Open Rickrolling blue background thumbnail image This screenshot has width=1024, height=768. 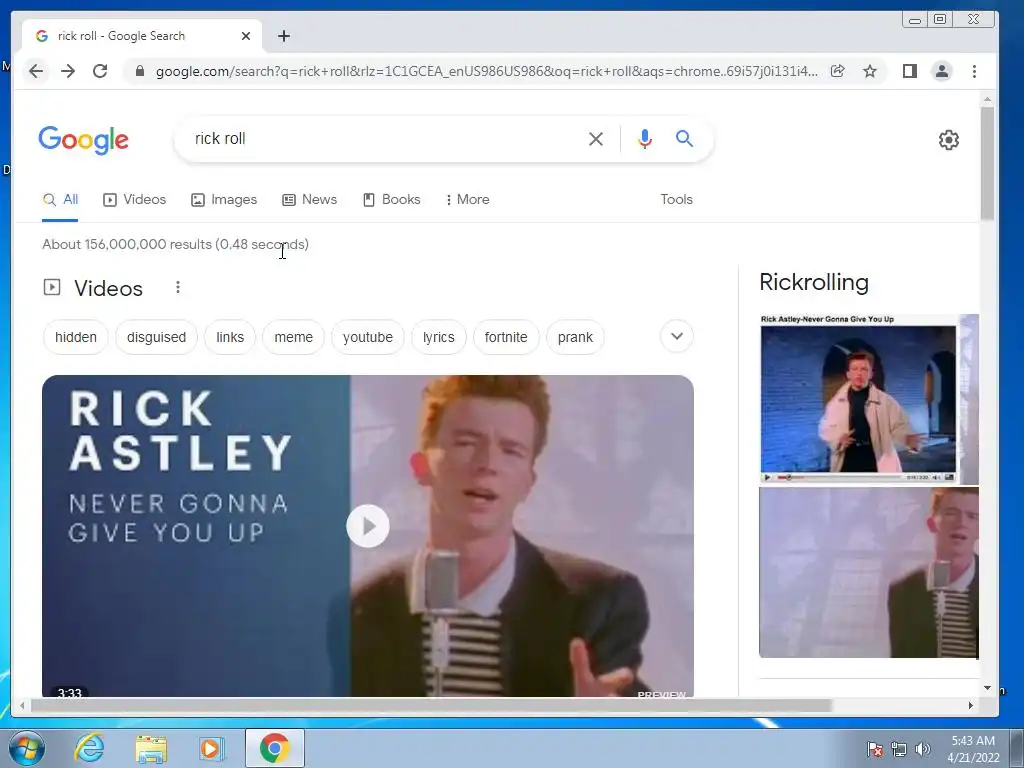858,399
